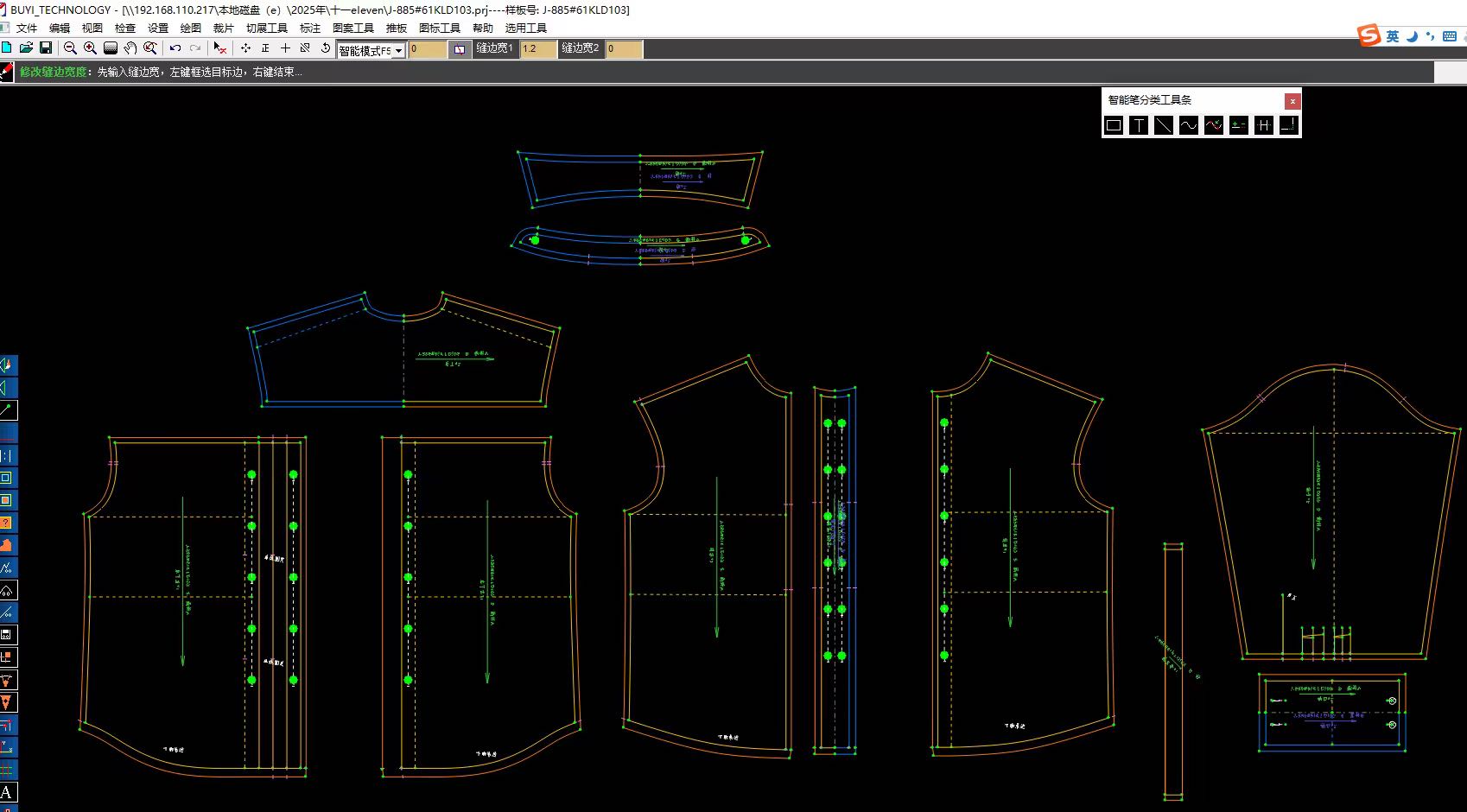Click the Undo arrow icon
Screen dimensions: 1467x812
[175, 48]
